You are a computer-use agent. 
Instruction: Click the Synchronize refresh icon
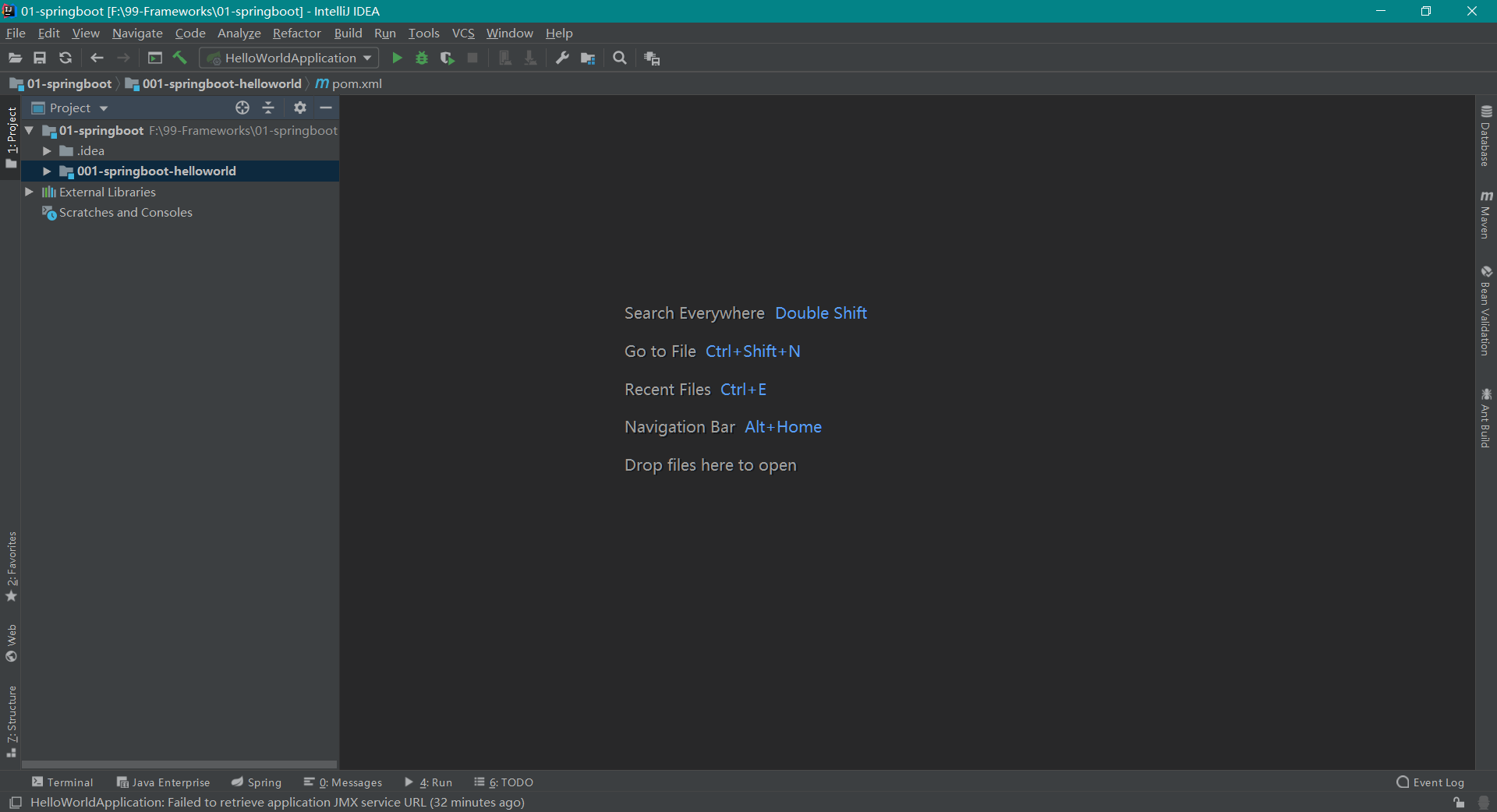(x=65, y=58)
